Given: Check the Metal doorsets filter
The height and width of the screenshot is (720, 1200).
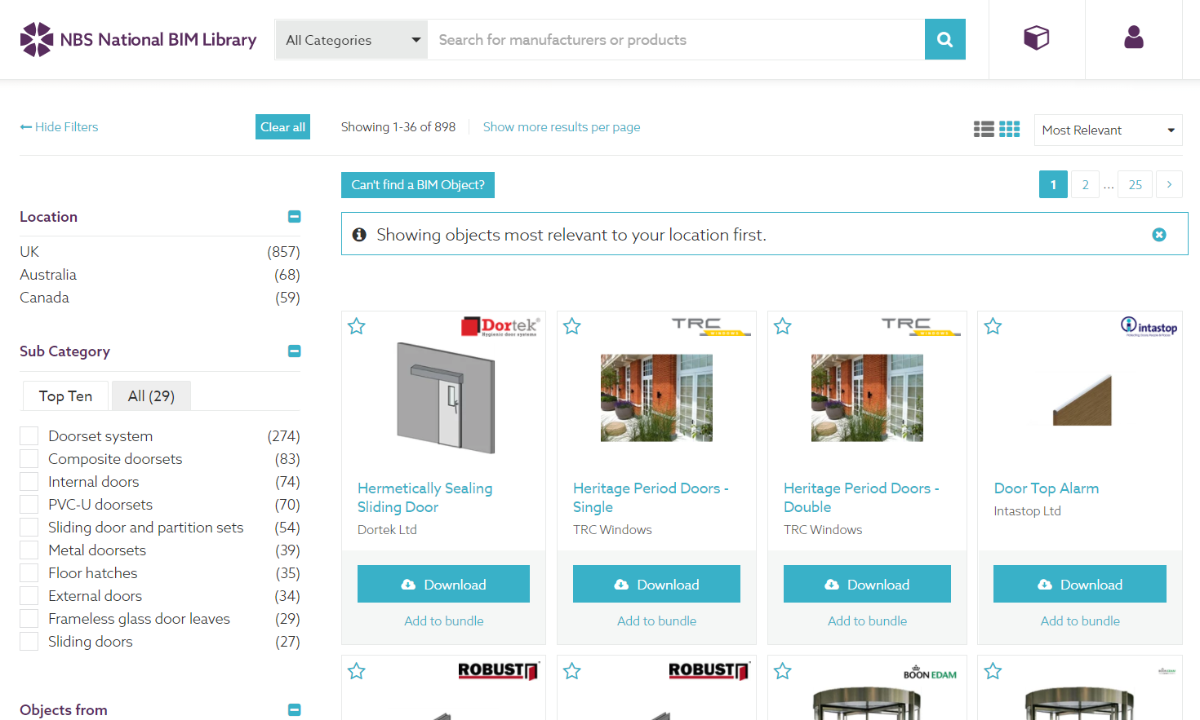Looking at the screenshot, I should click(x=29, y=550).
